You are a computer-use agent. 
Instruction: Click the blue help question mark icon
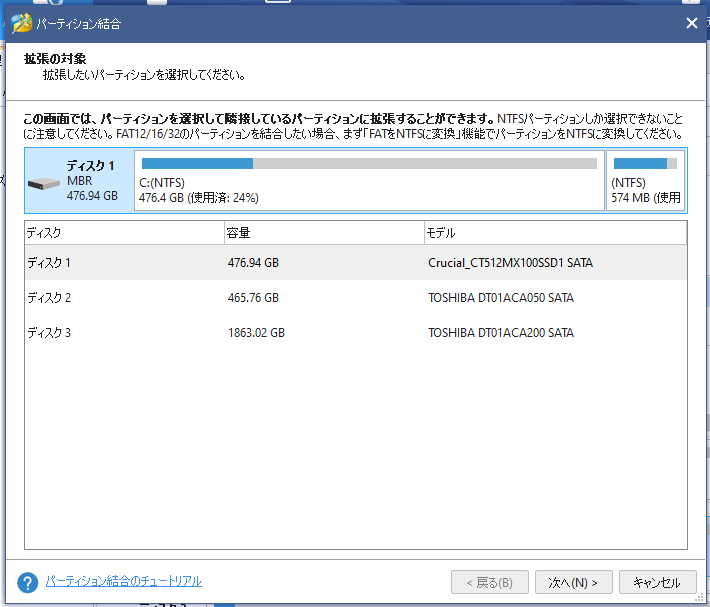28,582
